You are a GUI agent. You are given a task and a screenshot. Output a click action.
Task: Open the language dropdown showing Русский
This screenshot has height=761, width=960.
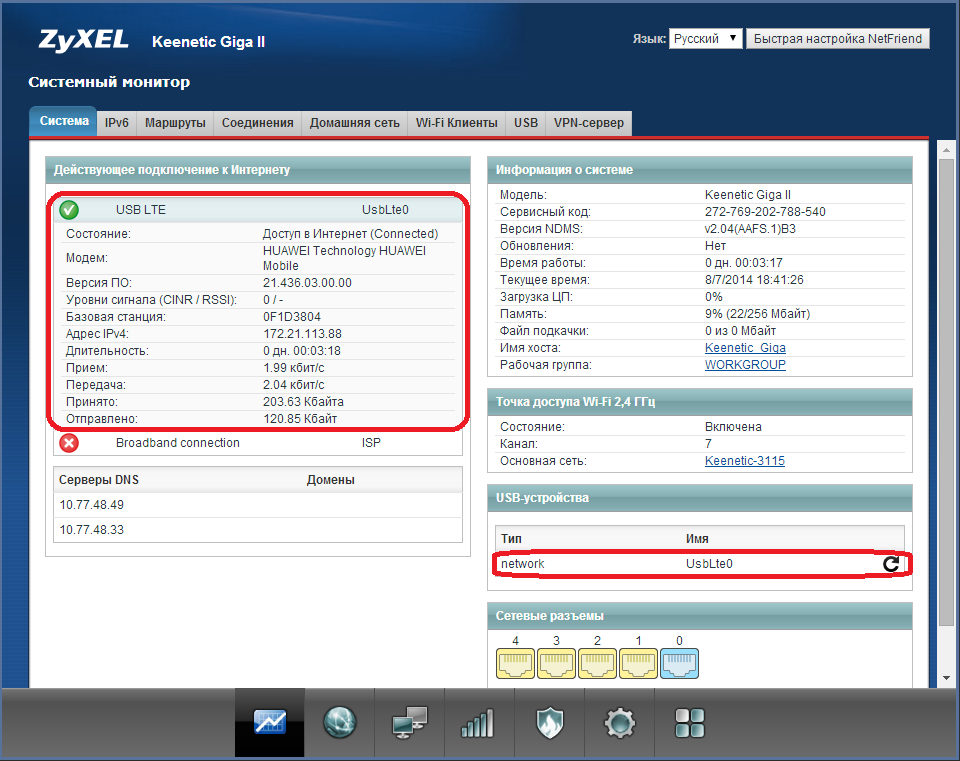[705, 39]
